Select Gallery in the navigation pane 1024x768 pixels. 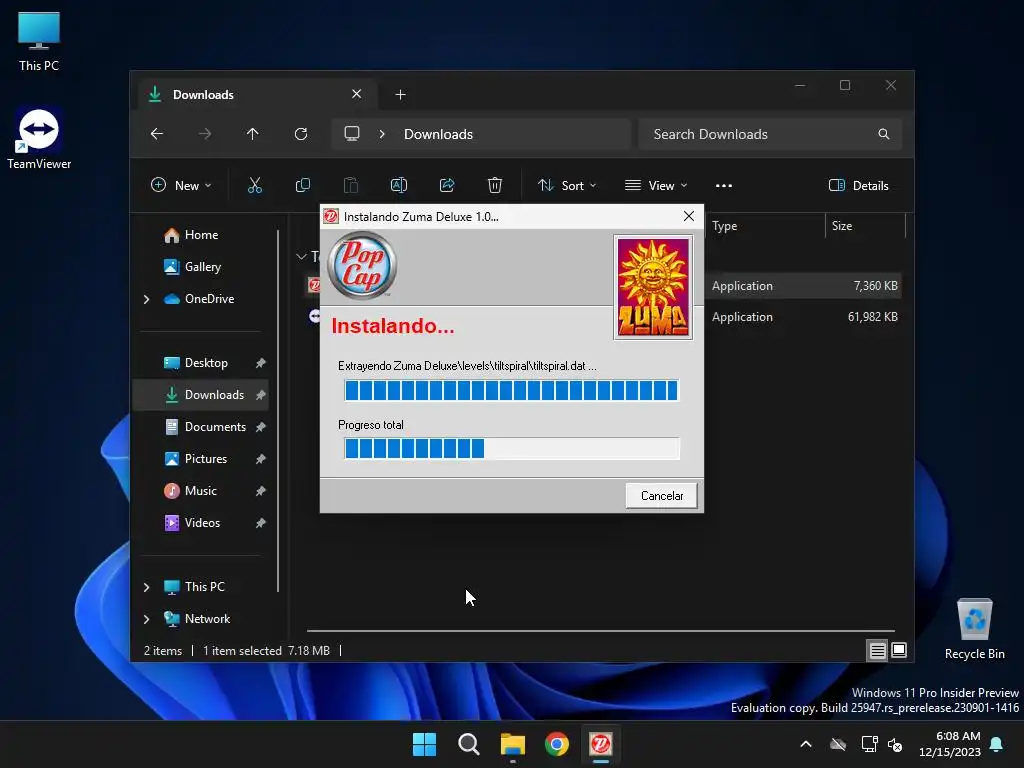pos(202,266)
